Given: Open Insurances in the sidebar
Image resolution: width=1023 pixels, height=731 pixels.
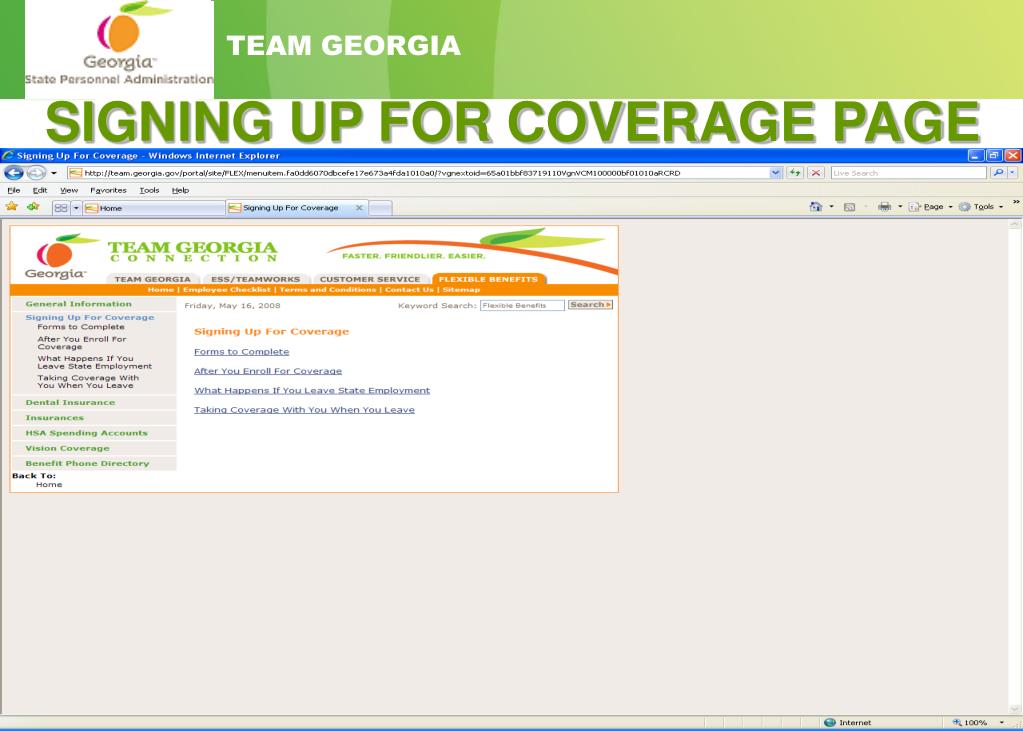Looking at the screenshot, I should 54,418.
